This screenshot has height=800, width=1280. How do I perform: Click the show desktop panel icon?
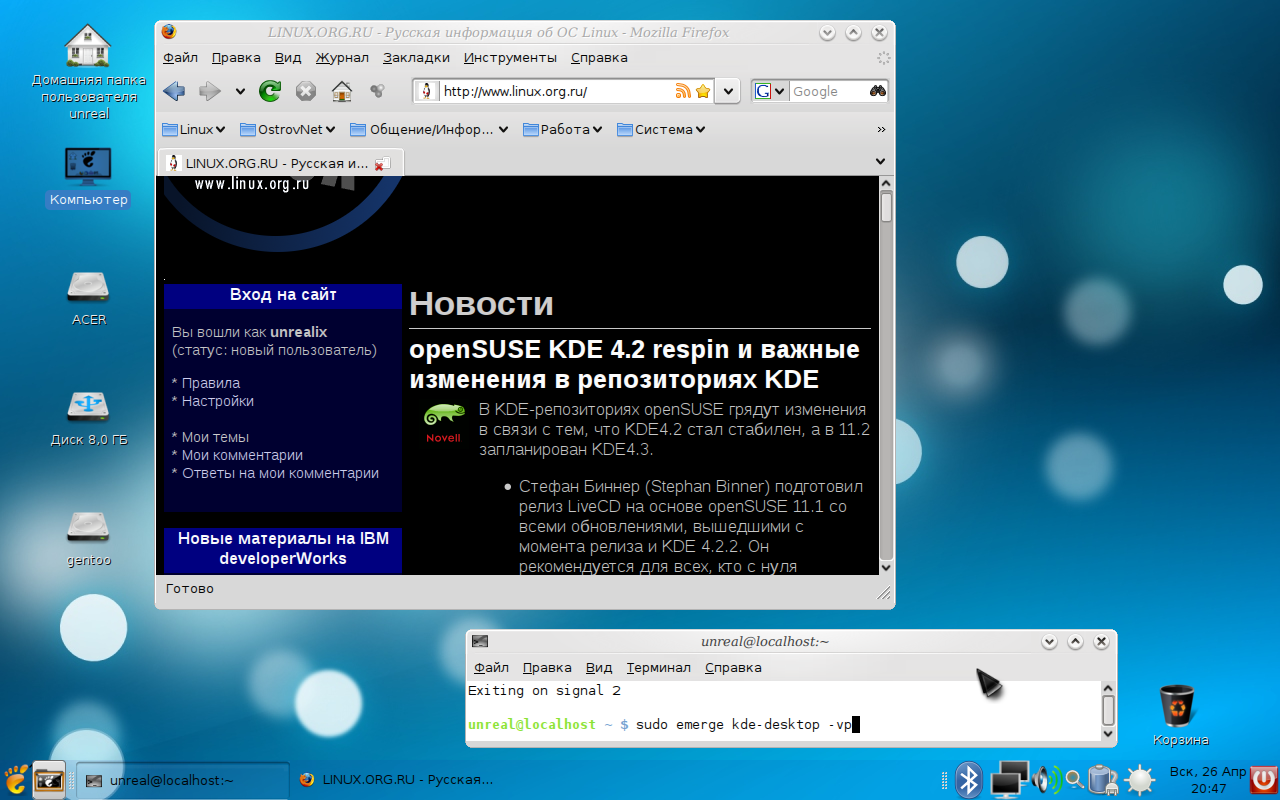click(x=49, y=778)
